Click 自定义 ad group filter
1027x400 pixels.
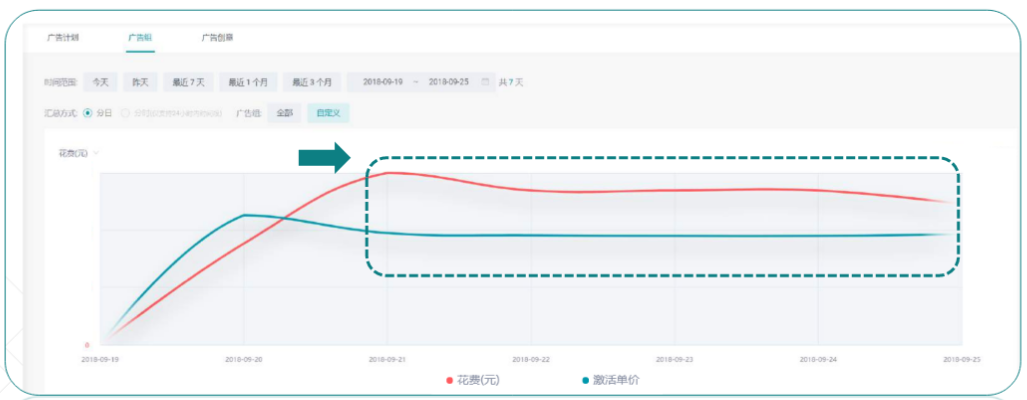328,113
